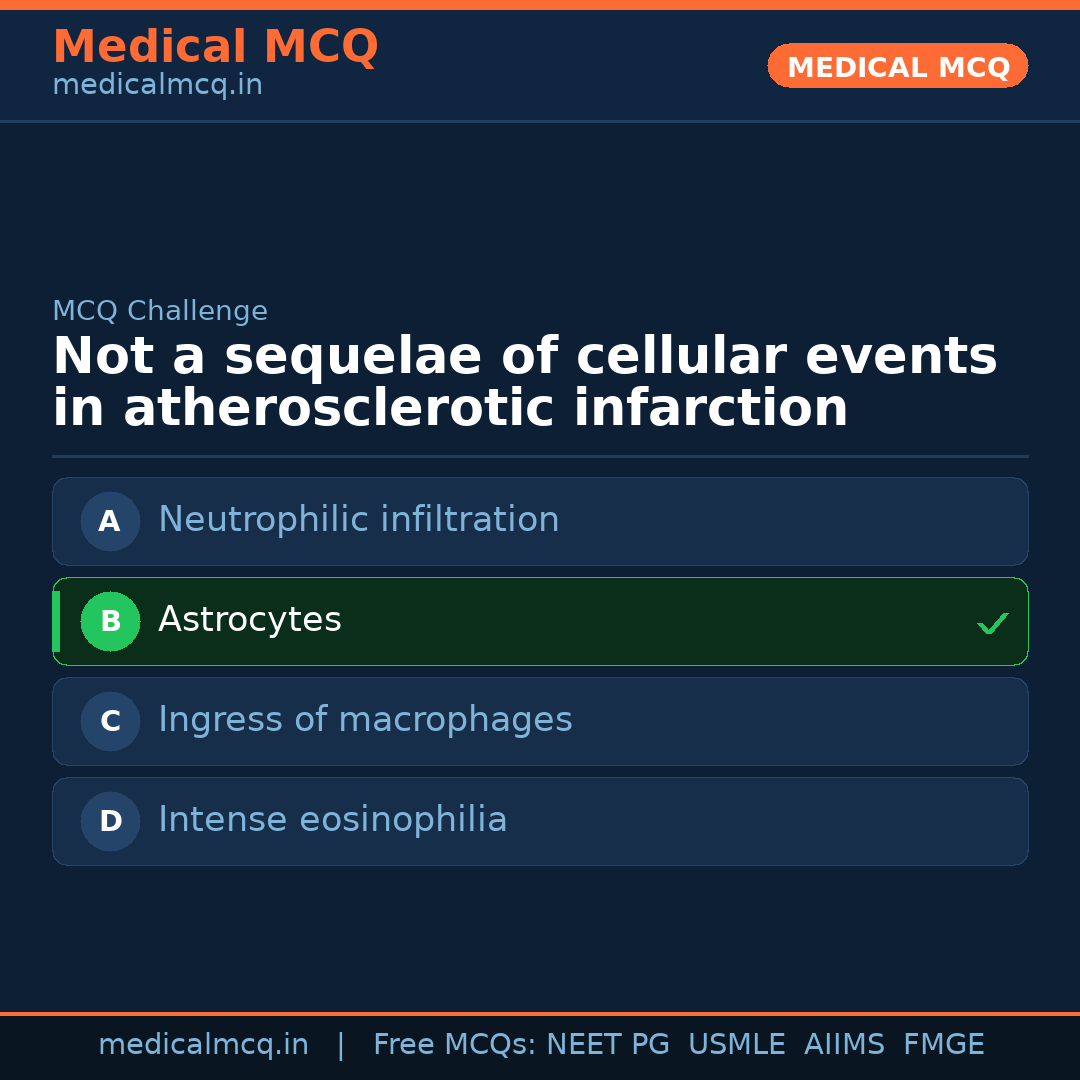Click the green B letter circle

click(x=110, y=621)
